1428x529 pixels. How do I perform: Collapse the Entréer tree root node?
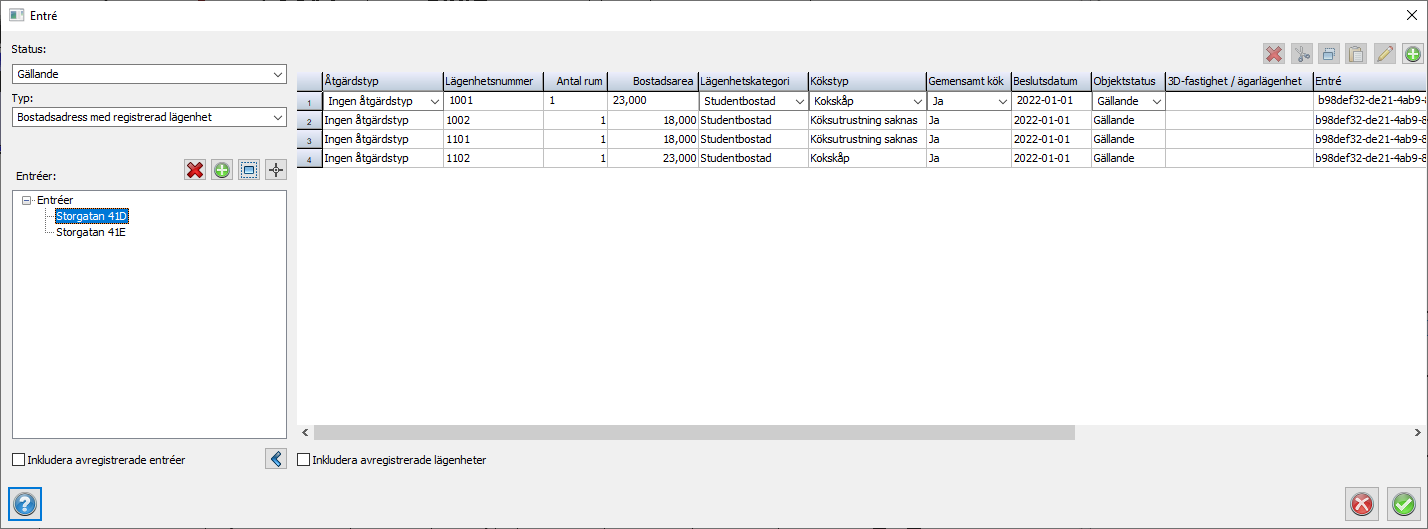pos(27,200)
